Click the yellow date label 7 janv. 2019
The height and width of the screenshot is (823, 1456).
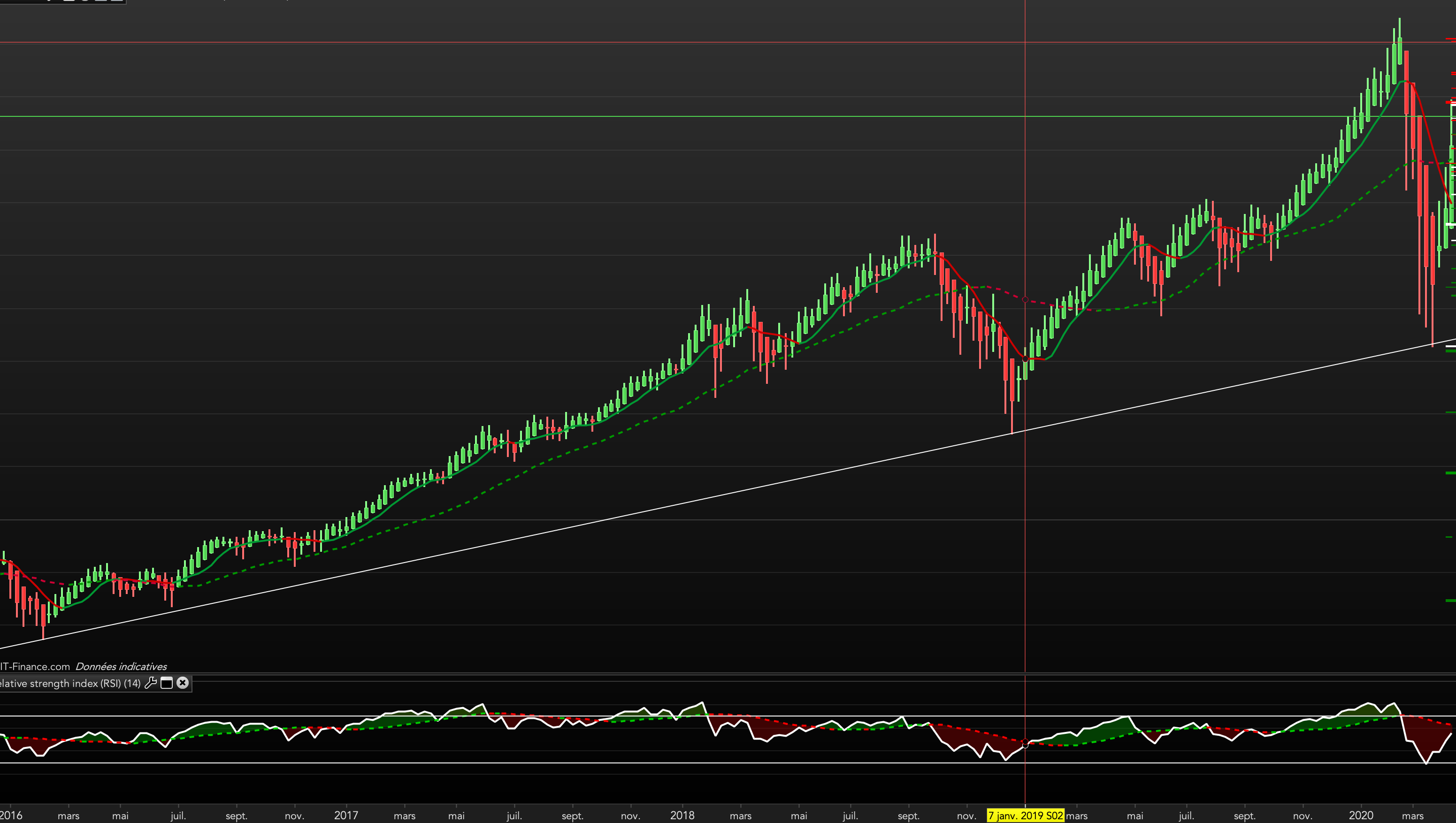(1025, 815)
